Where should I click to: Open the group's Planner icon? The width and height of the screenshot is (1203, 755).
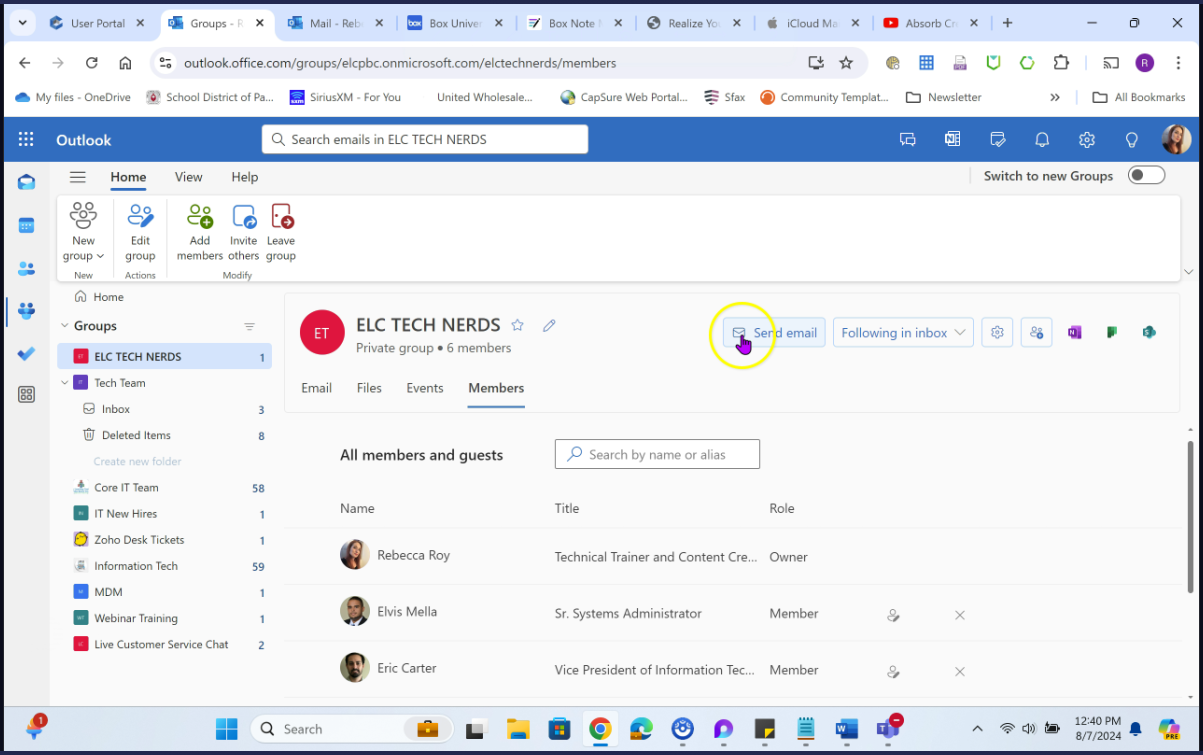tap(1112, 333)
